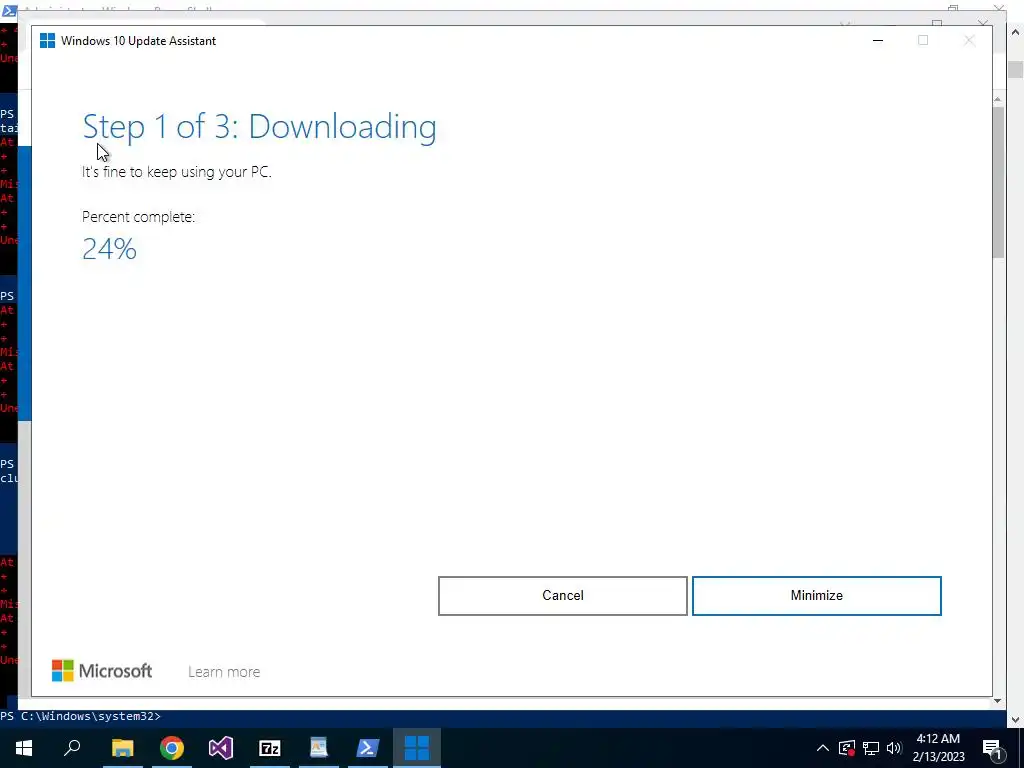The height and width of the screenshot is (768, 1024).
Task: Click the PowerShell window scrollbar thumb
Action: click(x=1016, y=70)
